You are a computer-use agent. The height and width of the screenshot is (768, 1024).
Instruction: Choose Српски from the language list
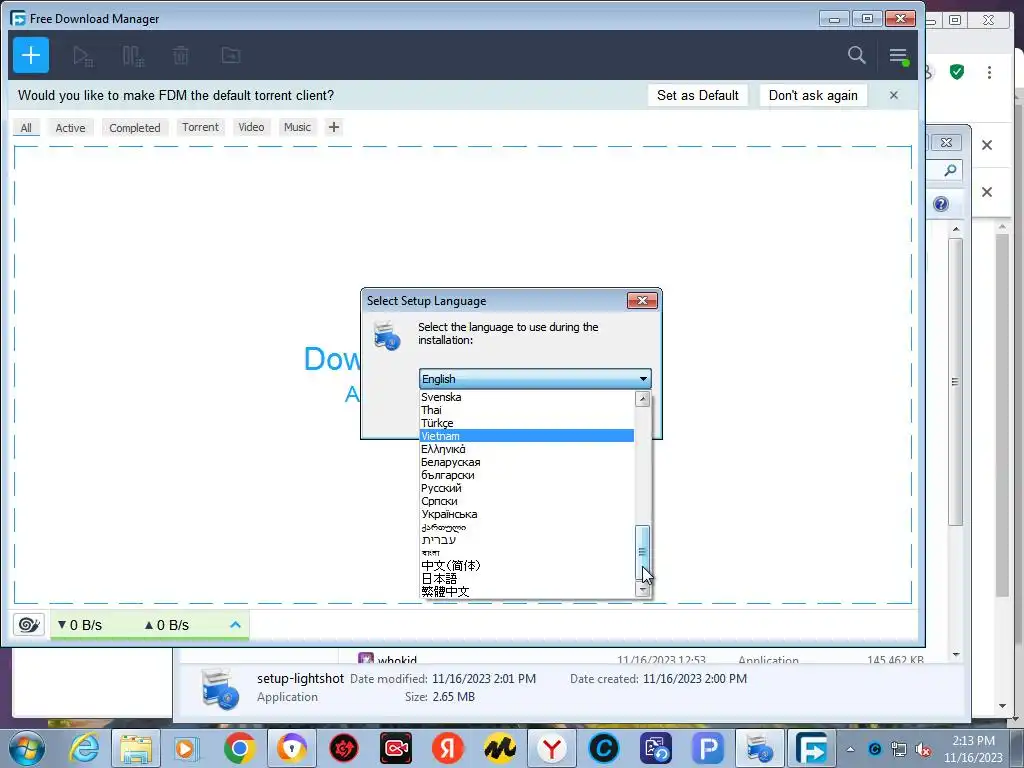pos(526,502)
